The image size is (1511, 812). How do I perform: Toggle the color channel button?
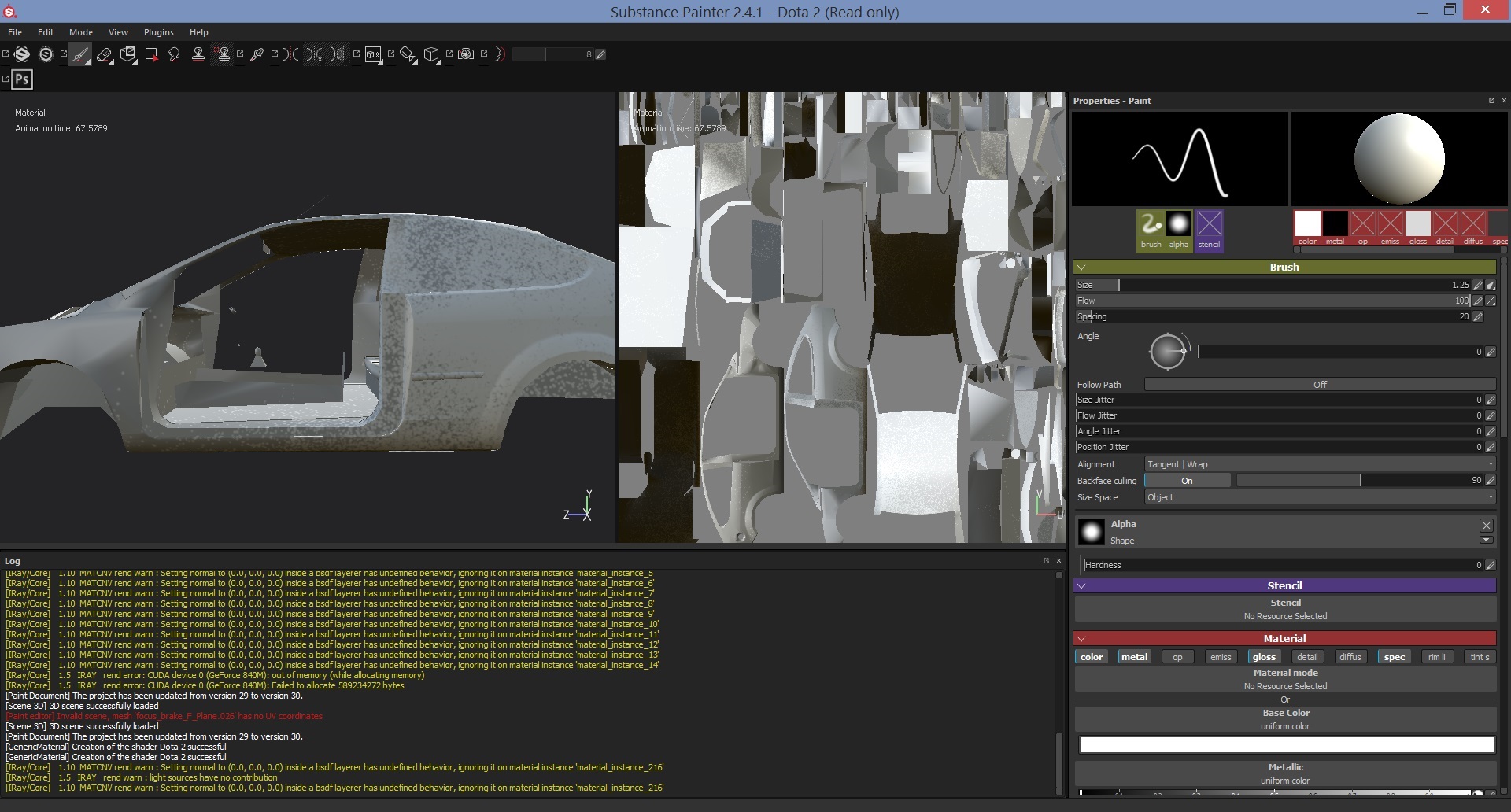(x=1092, y=657)
